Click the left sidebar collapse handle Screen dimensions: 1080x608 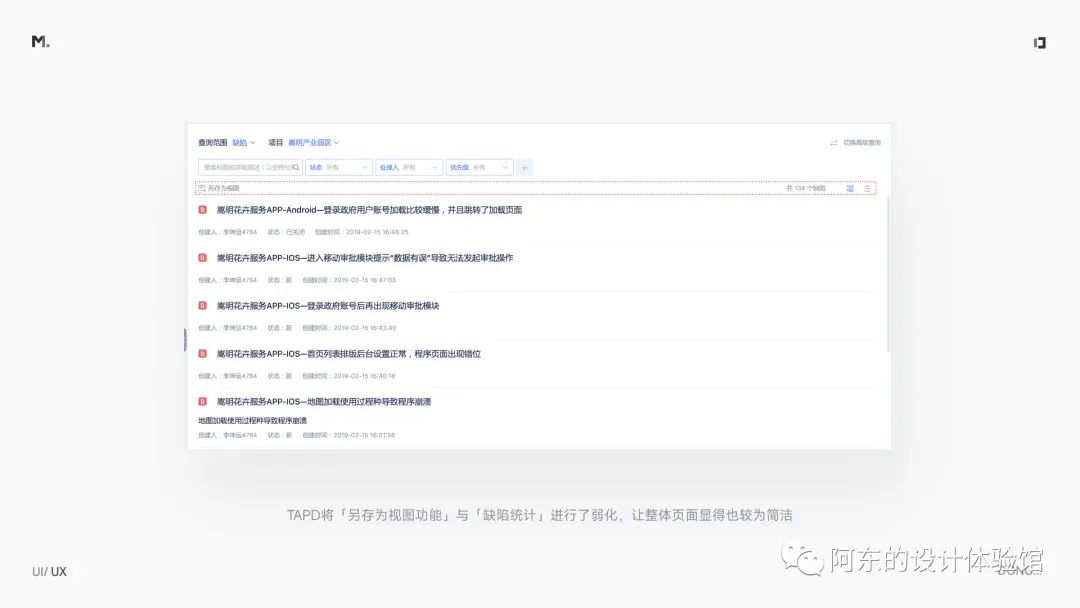click(185, 340)
